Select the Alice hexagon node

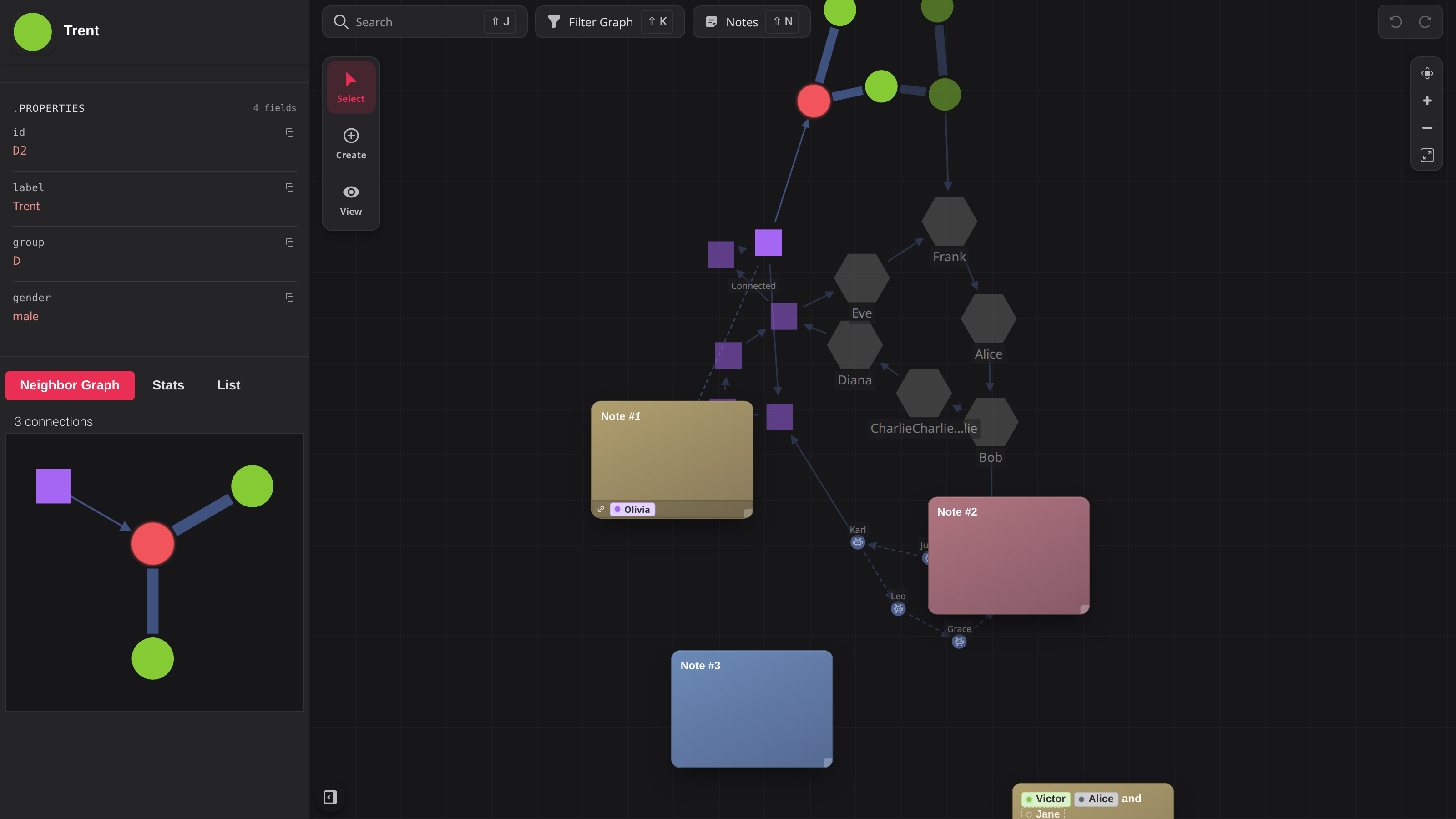click(989, 319)
